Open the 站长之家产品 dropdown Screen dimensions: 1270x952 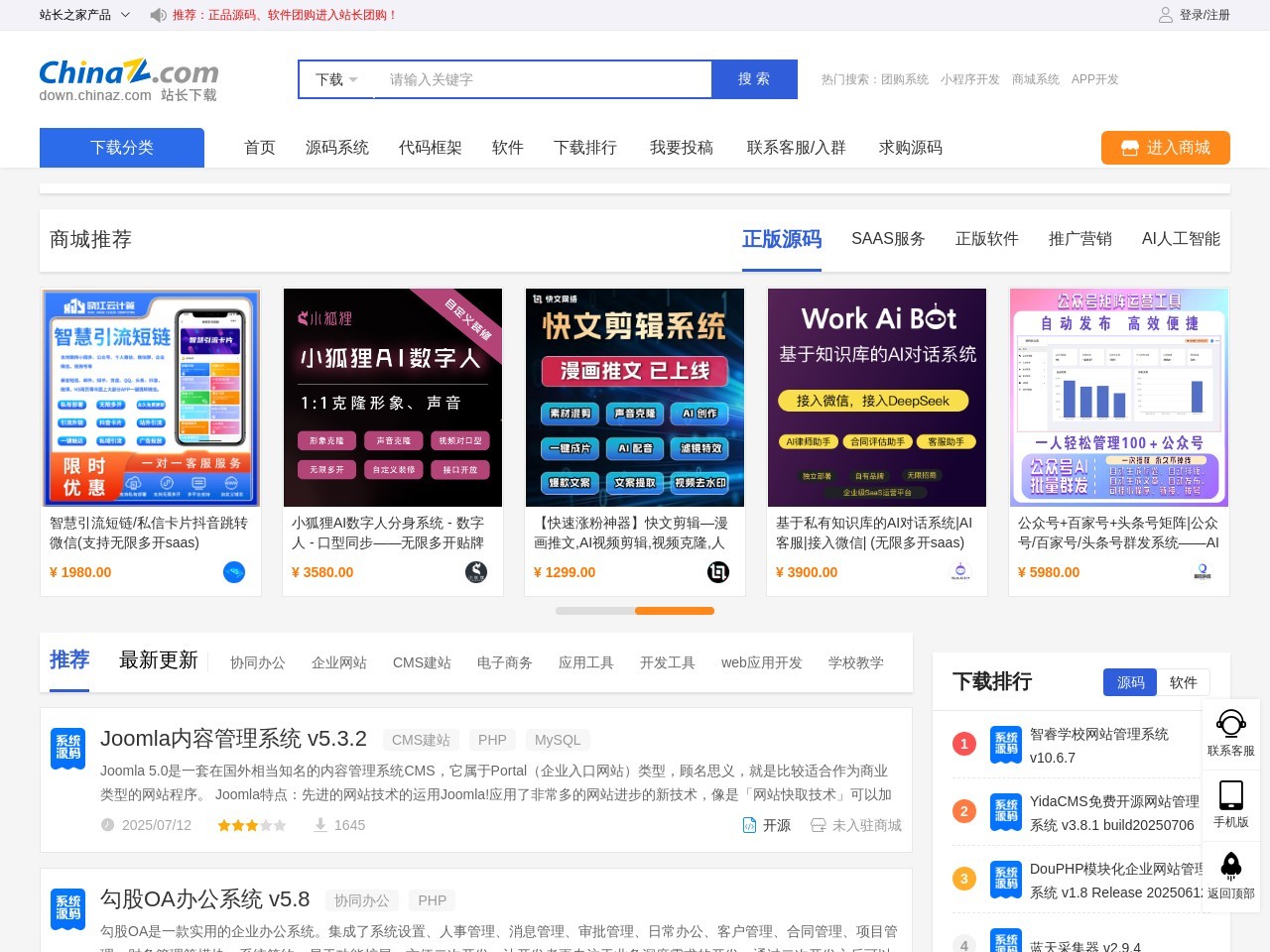tap(84, 15)
